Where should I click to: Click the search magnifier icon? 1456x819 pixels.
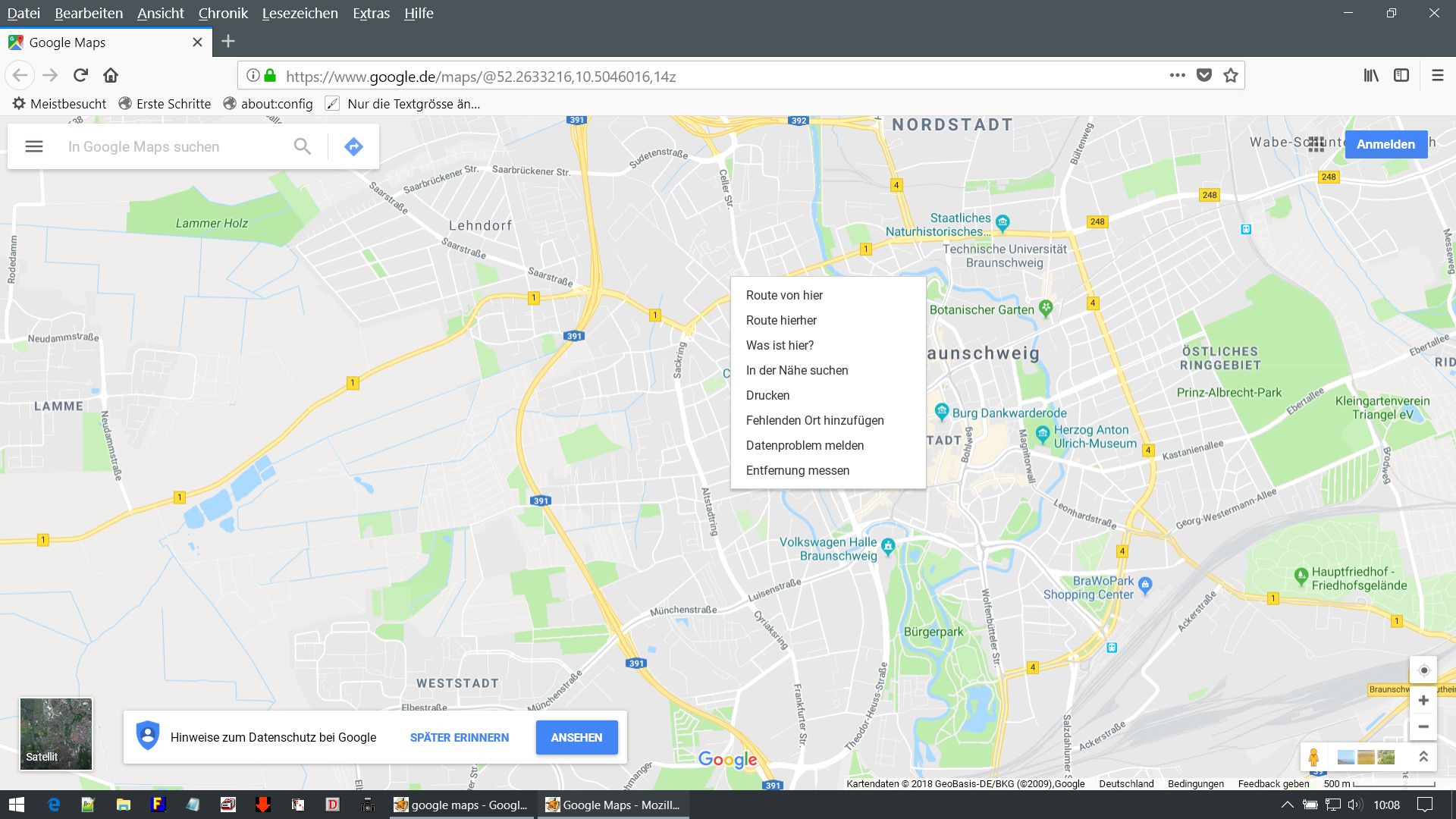coord(303,146)
